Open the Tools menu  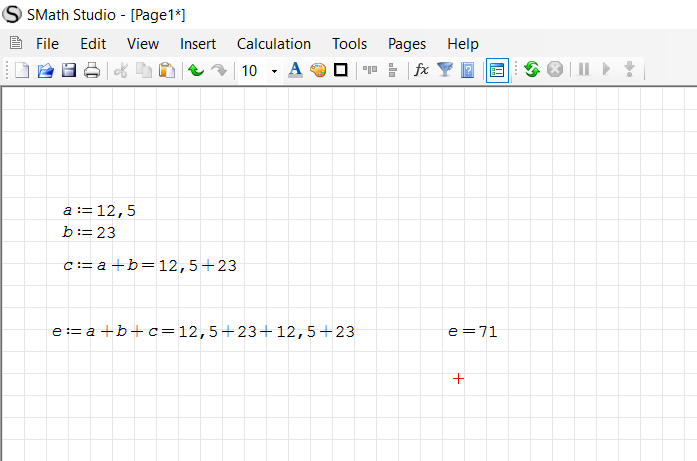point(349,44)
